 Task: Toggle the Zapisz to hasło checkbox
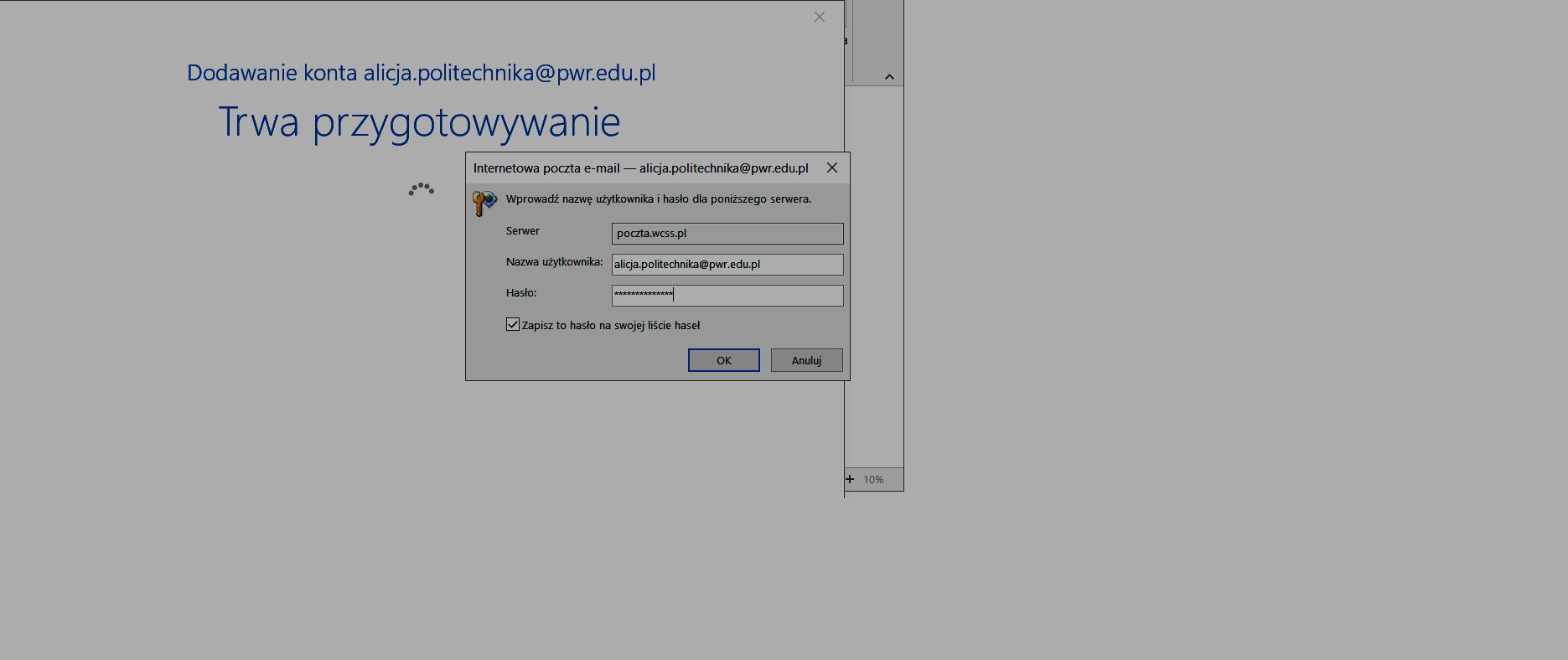pos(513,325)
